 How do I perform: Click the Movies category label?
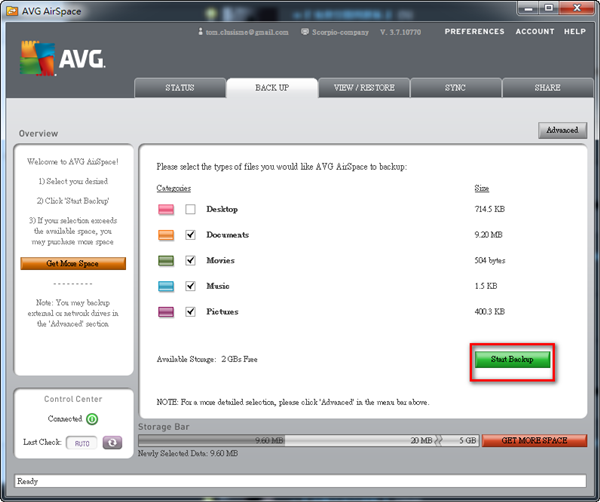(220, 261)
